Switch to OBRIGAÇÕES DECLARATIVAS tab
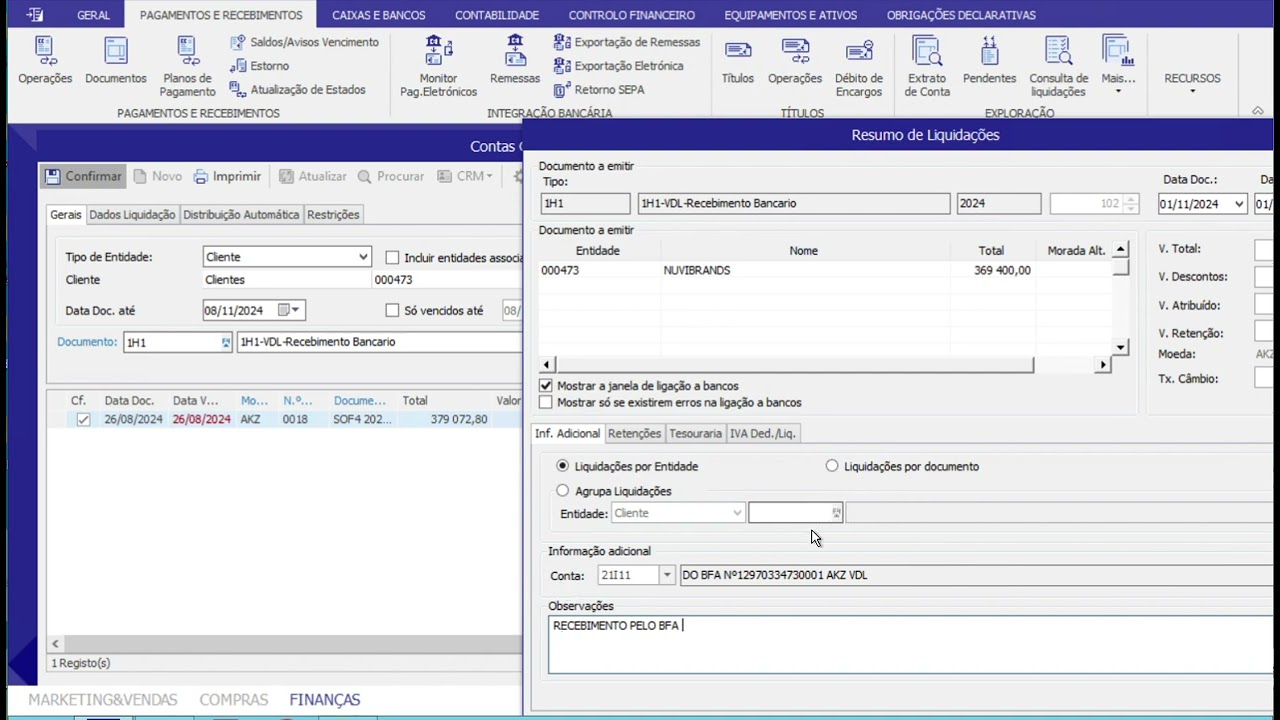Viewport: 1280px width, 720px height. (961, 15)
